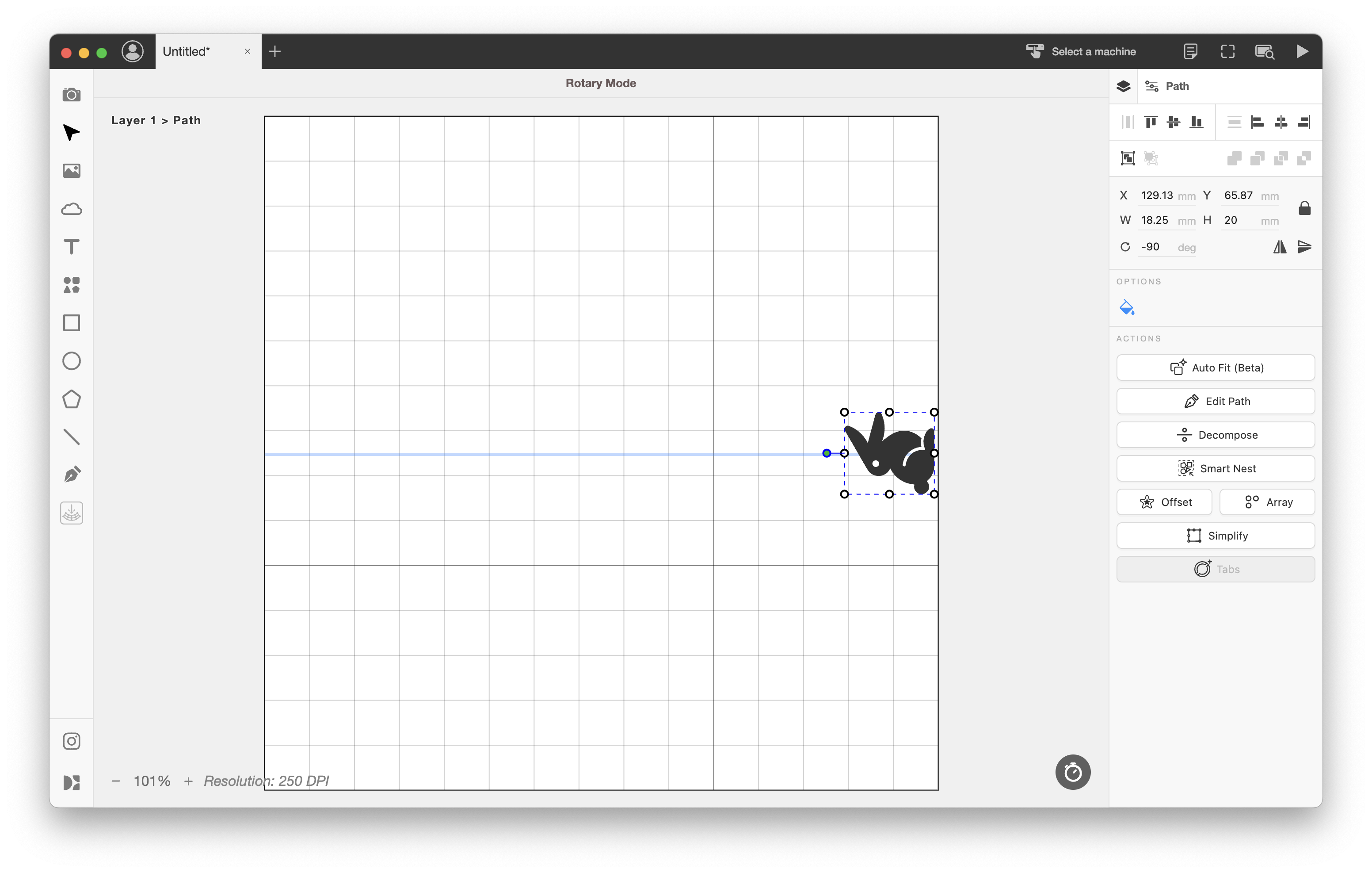This screenshot has width=1372, height=873.
Task: Click the Offset button
Action: pyautogui.click(x=1164, y=502)
